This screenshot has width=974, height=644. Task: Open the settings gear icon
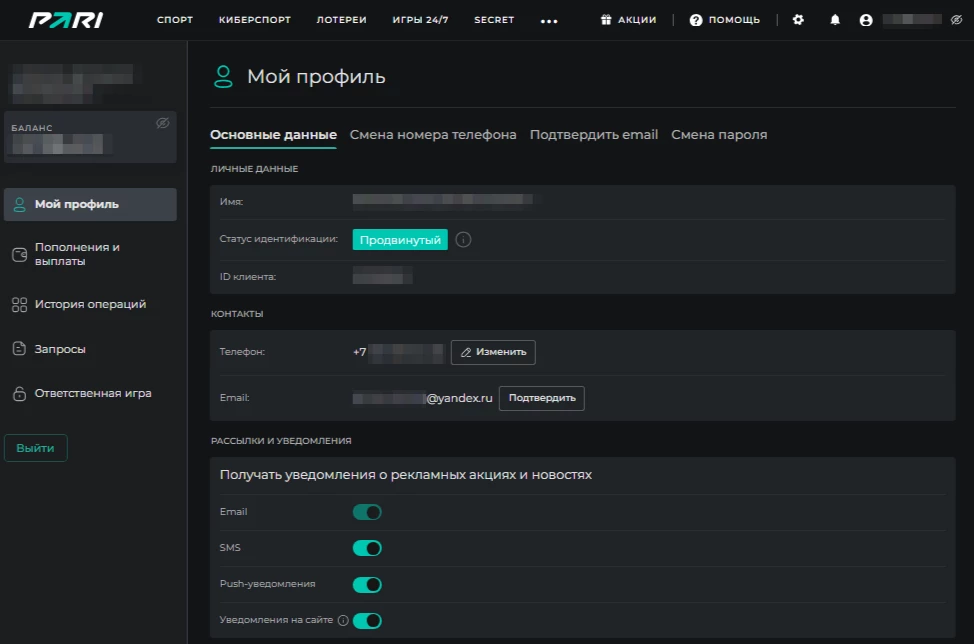(x=798, y=20)
